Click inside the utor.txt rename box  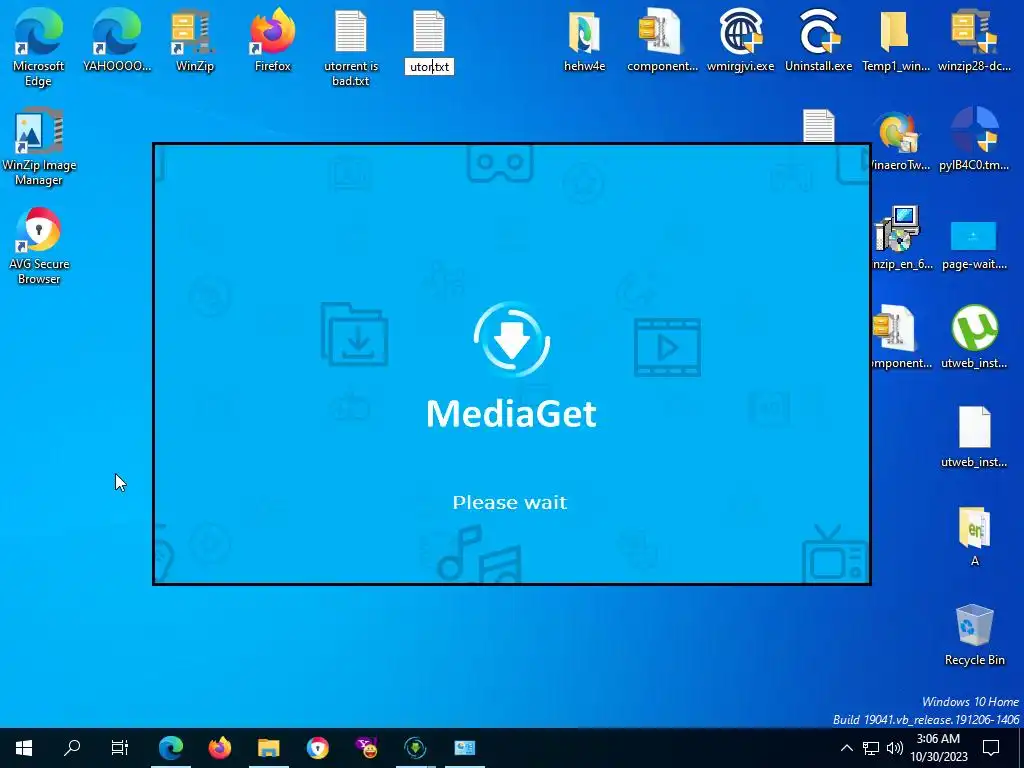pyautogui.click(x=429, y=67)
